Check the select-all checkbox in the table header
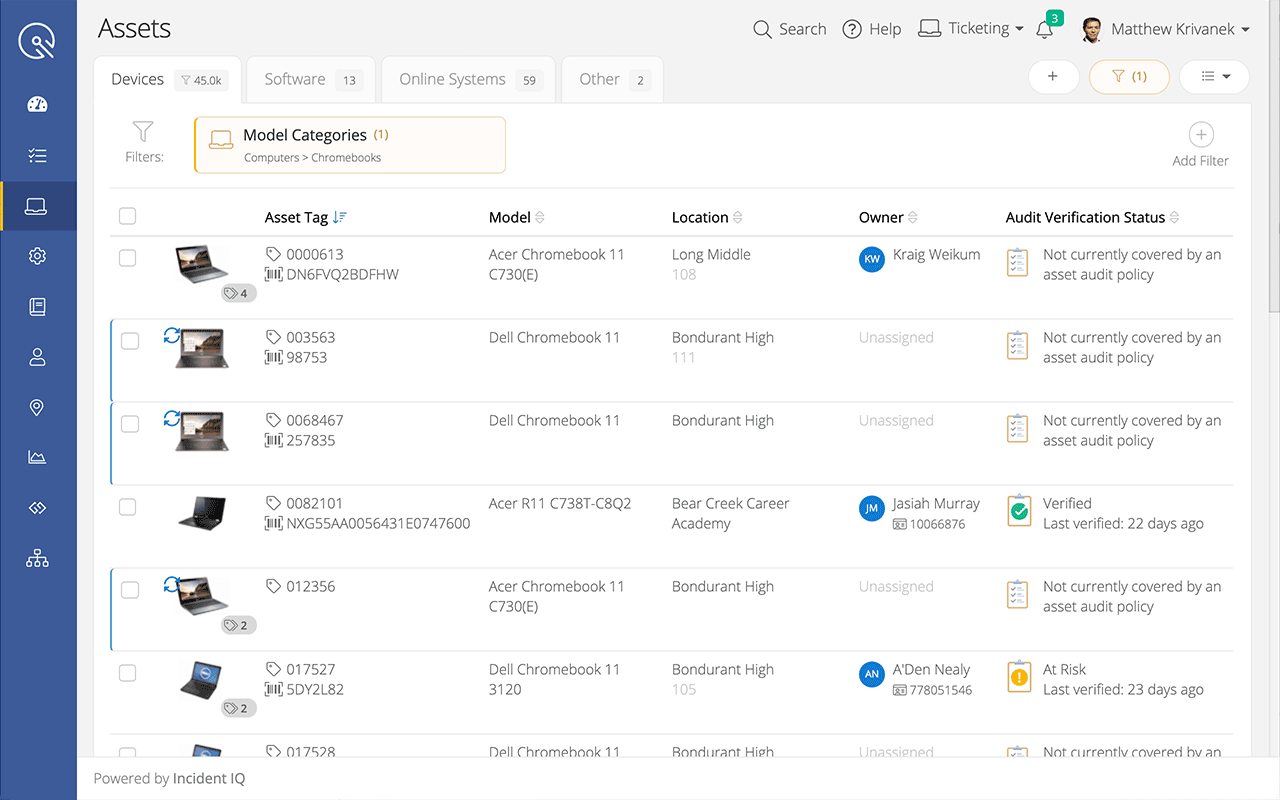The height and width of the screenshot is (800, 1280). 127,215
